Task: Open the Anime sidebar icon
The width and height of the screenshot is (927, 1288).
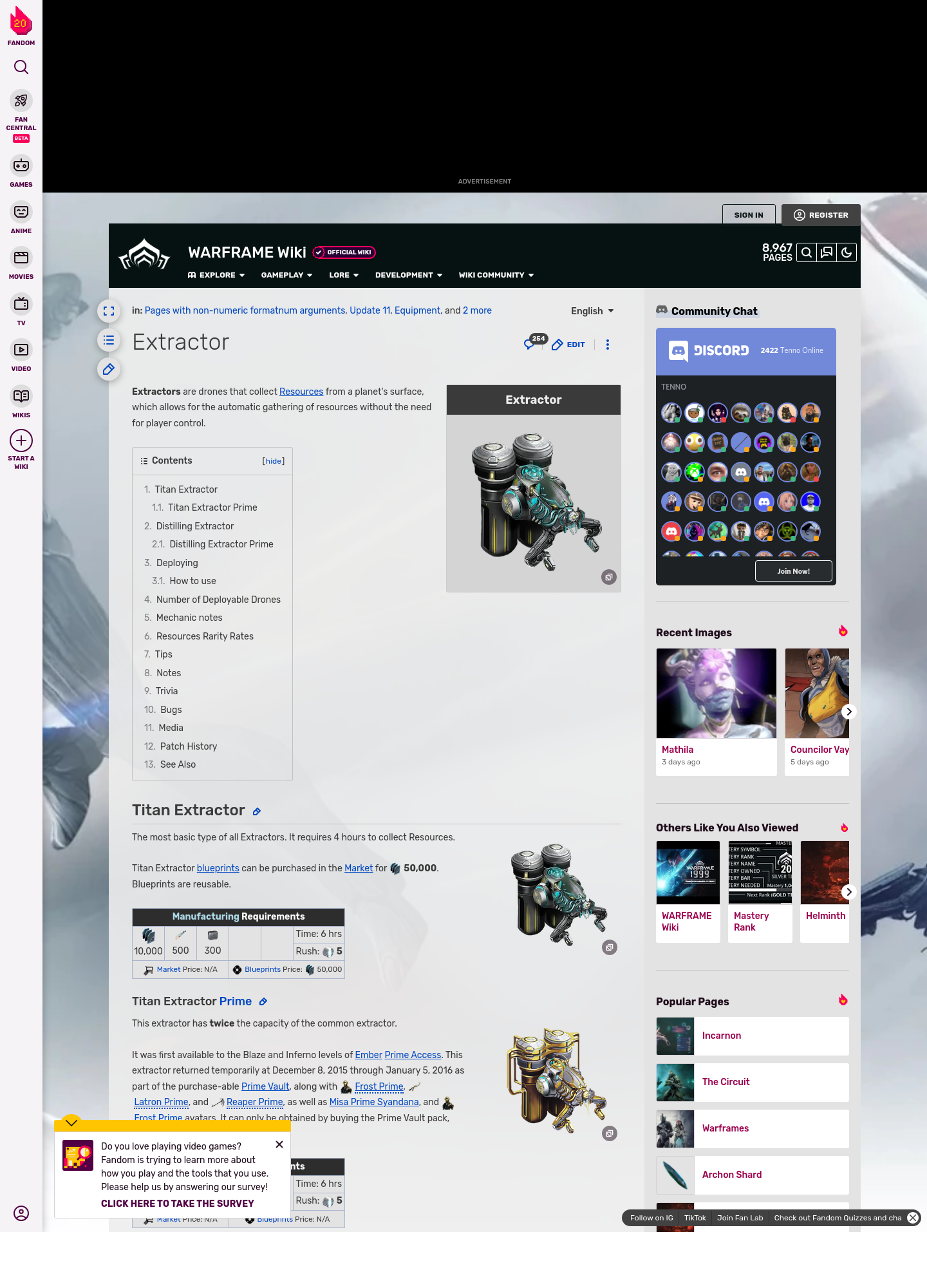Action: (x=21, y=212)
